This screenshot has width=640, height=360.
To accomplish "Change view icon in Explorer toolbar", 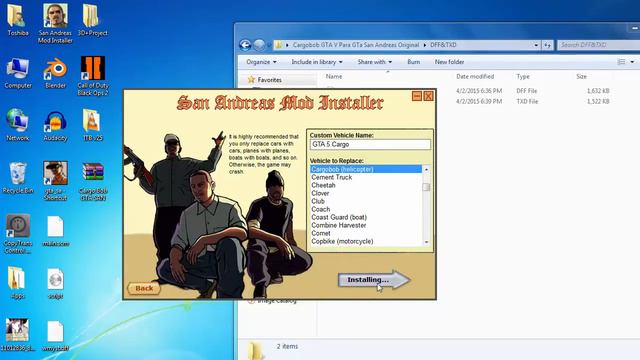I will point(622,62).
